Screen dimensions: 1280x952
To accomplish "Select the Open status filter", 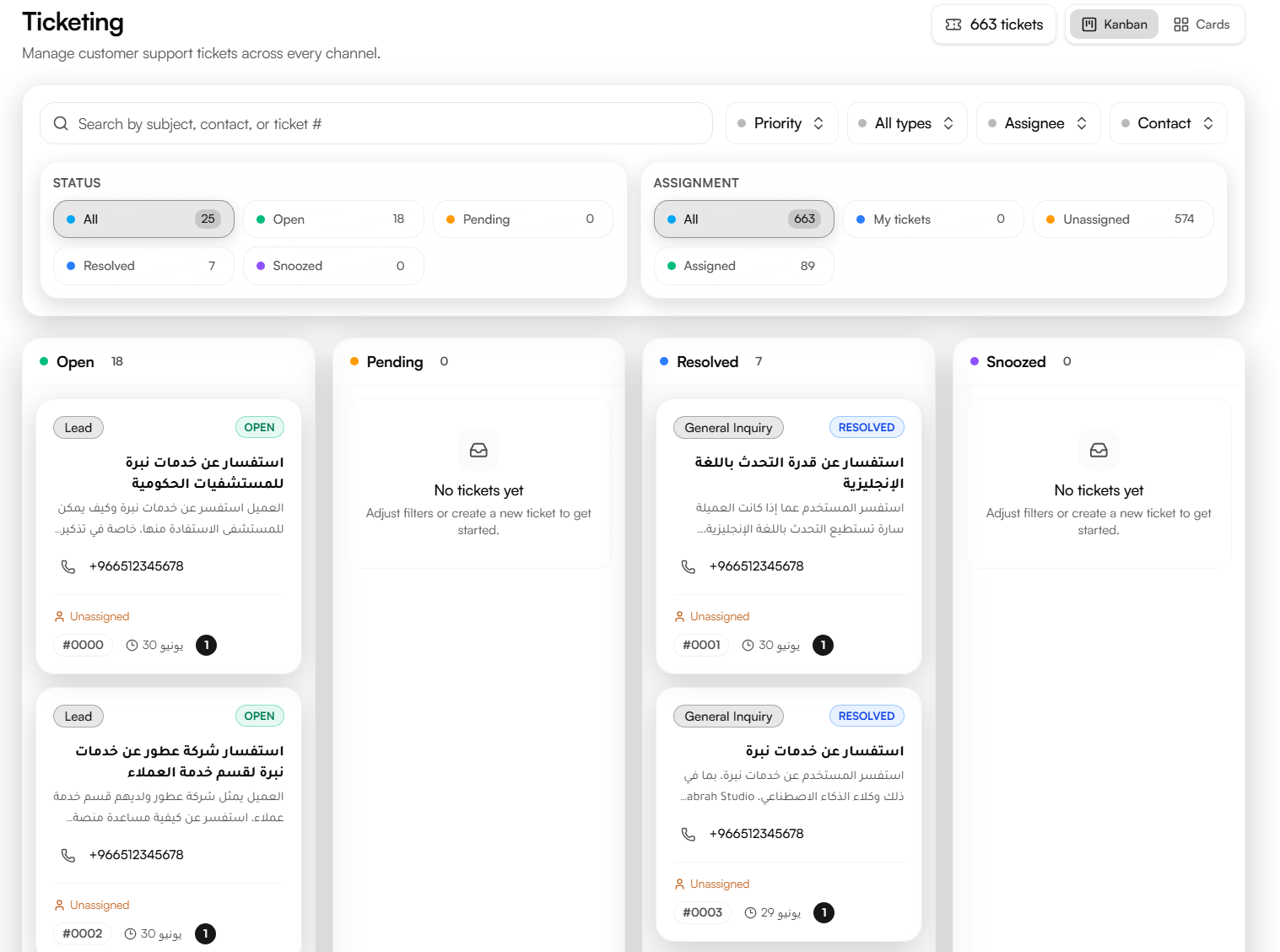I will [333, 219].
